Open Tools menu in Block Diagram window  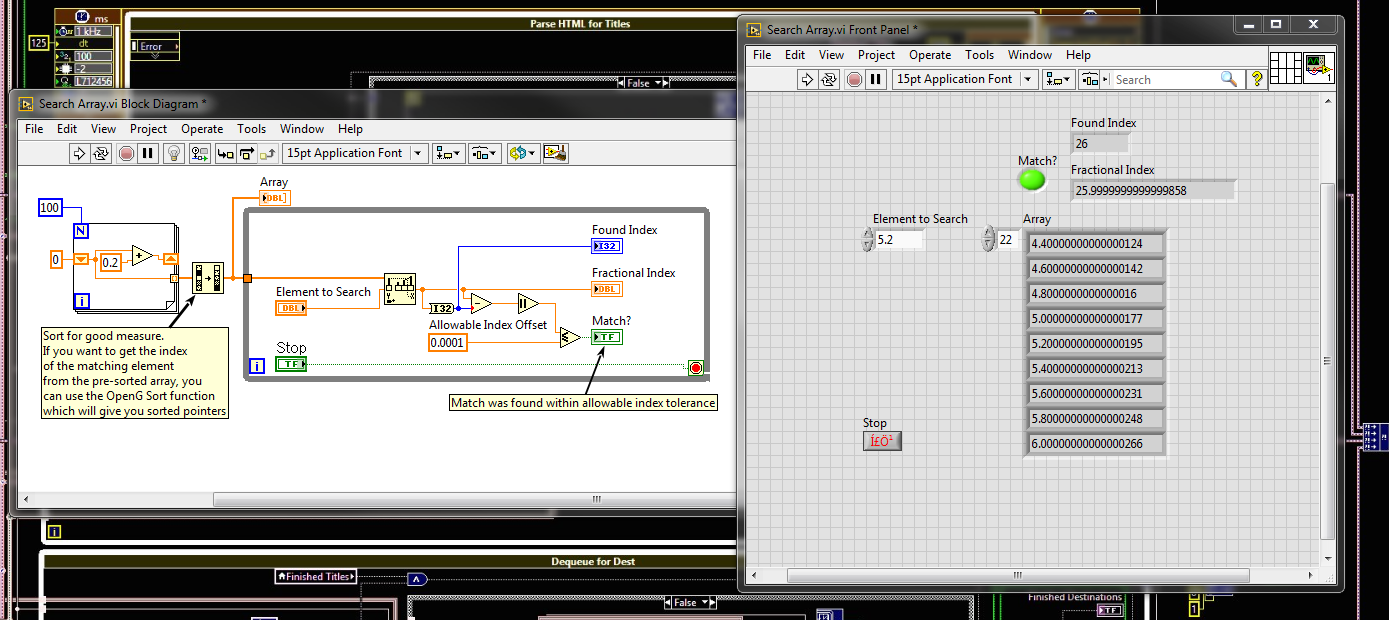252,129
